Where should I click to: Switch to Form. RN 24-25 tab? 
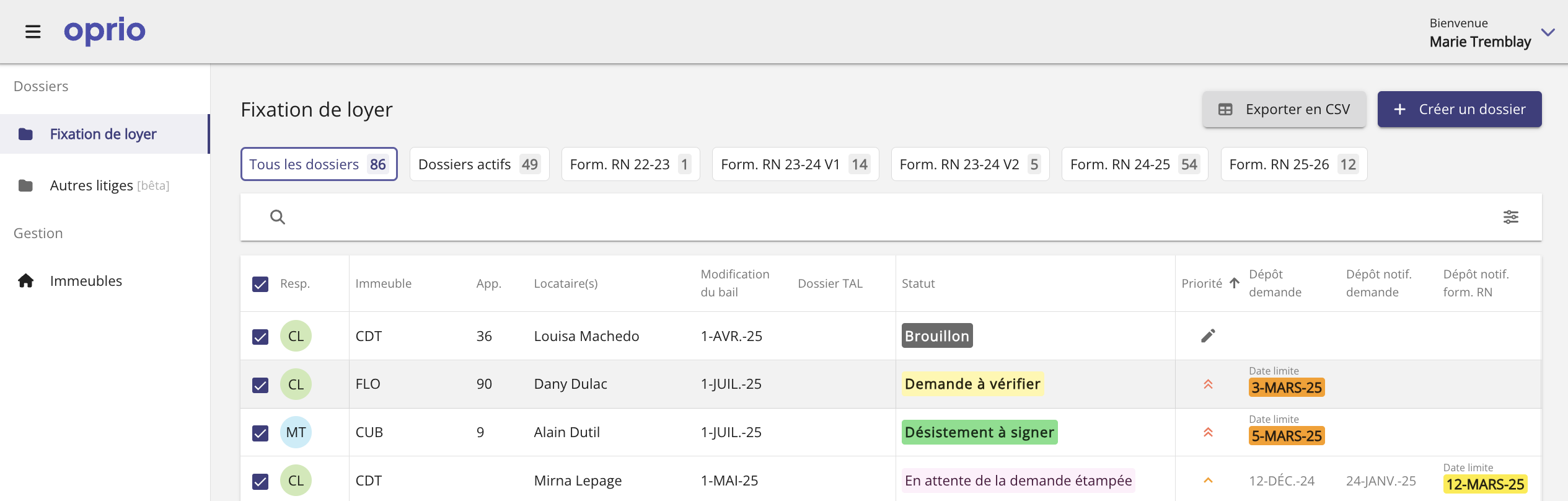[x=1134, y=164]
